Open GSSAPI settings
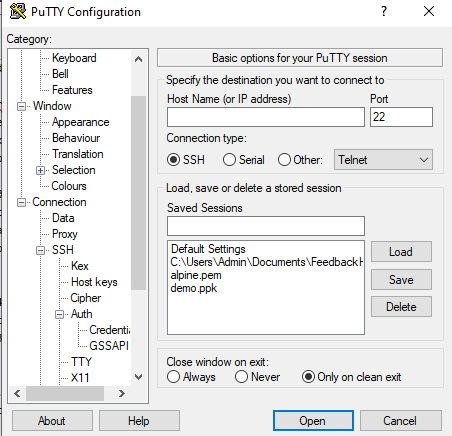 coord(109,346)
